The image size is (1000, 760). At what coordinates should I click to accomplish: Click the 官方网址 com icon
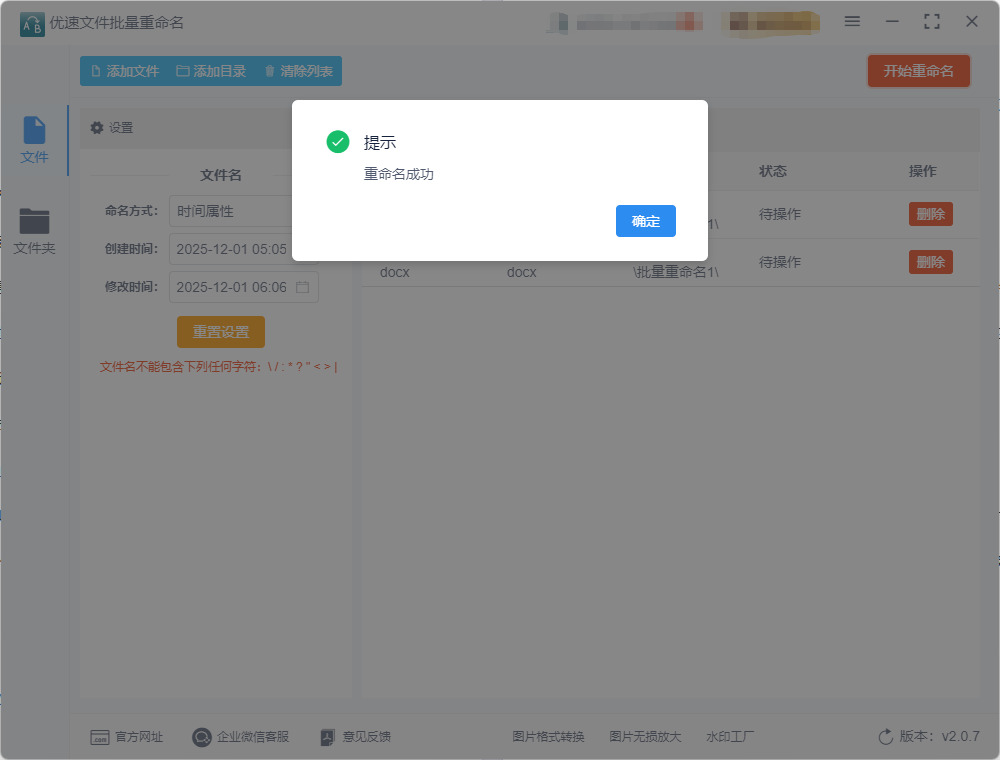[99, 737]
